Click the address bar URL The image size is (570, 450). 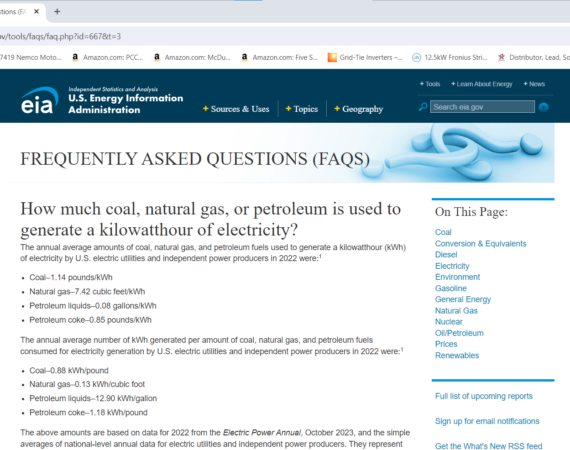pyautogui.click(x=60, y=36)
